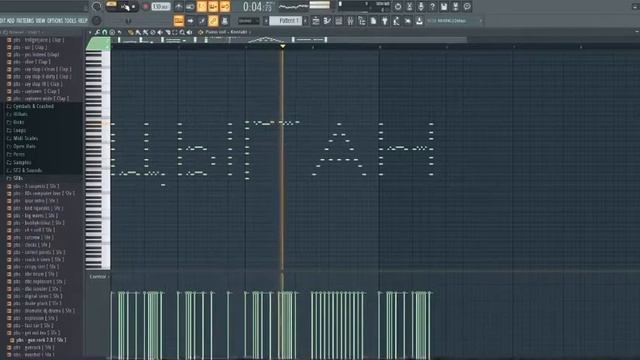Click the save project disk icon
640x360 pixels.
click(444, 7)
